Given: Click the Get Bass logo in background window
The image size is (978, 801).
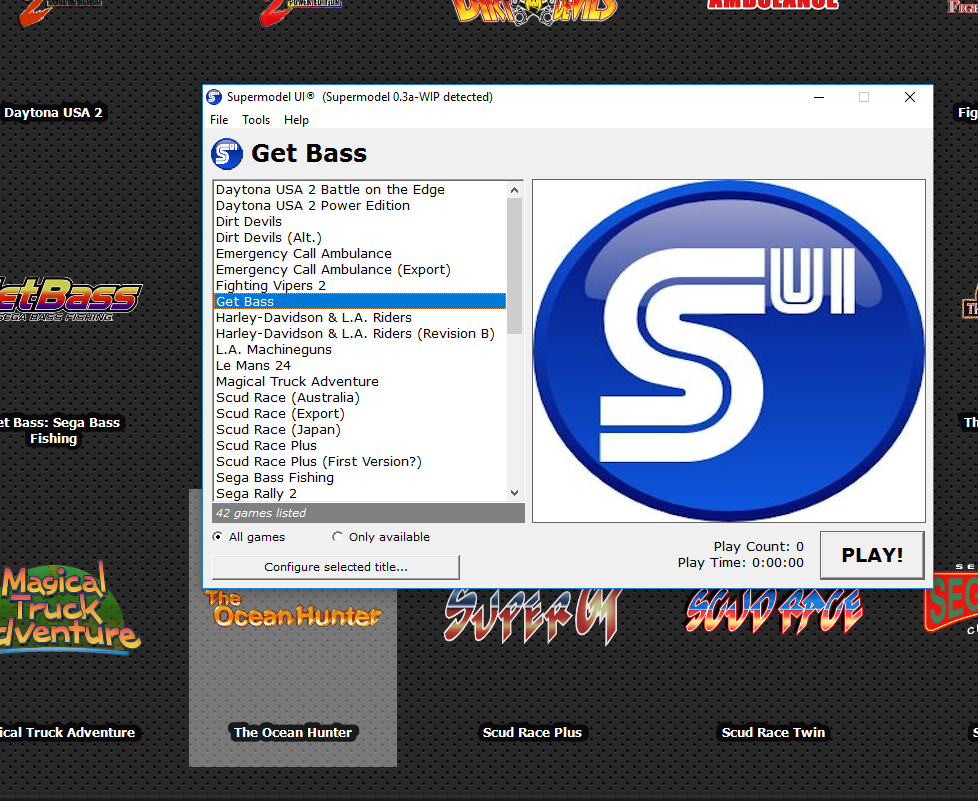Looking at the screenshot, I should coord(70,299).
